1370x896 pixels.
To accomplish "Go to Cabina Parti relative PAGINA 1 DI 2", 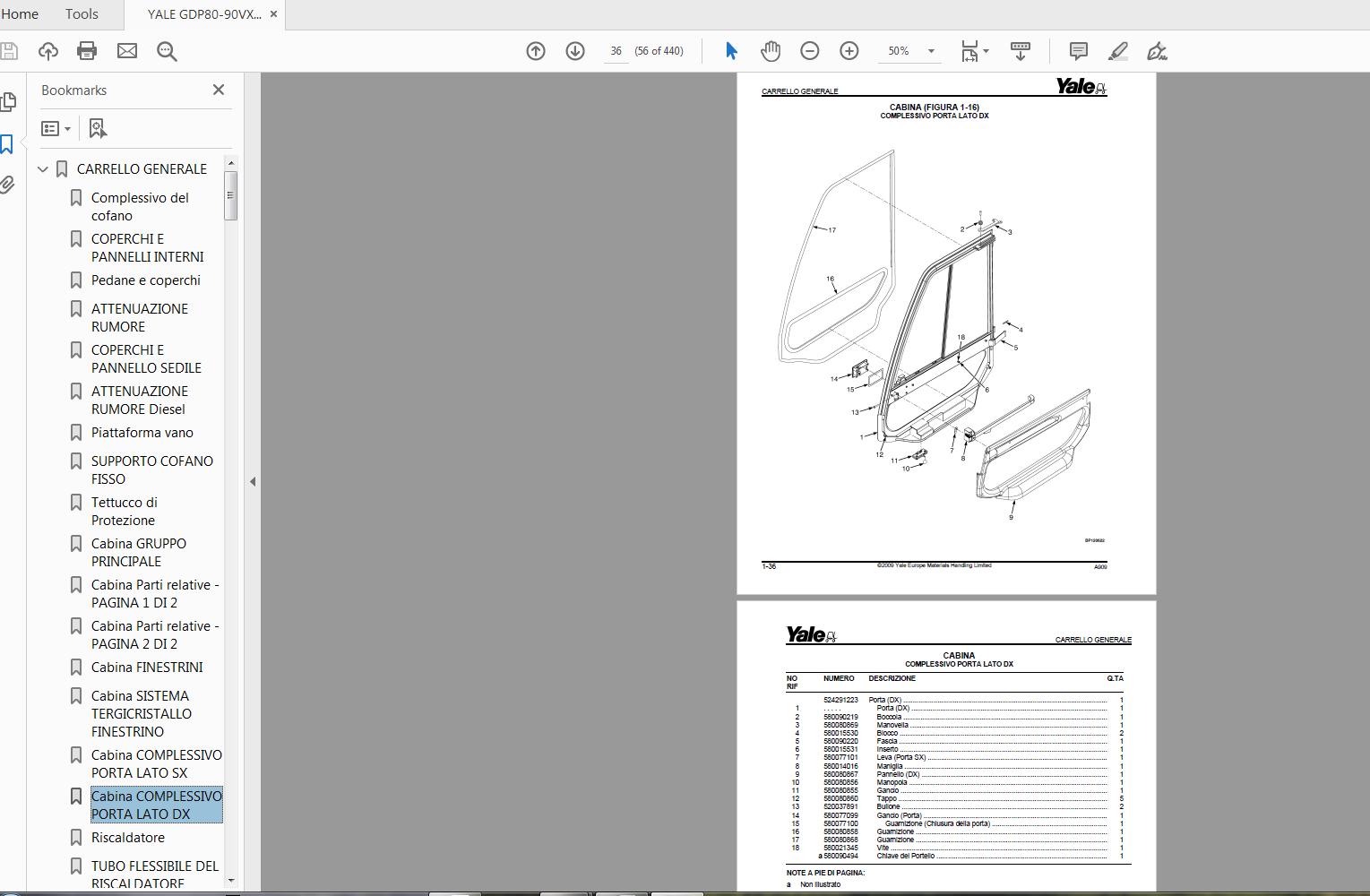I will (x=155, y=594).
